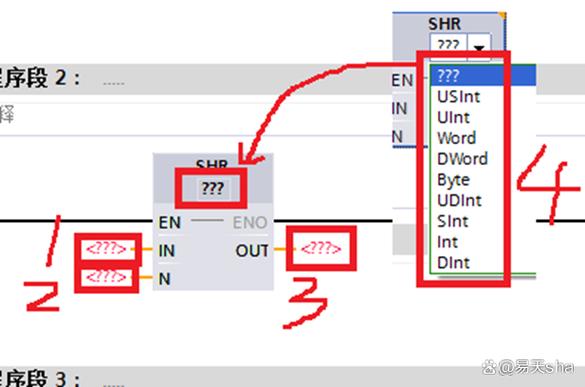Click the OUT operand placeholder <???>
Screen dimensions: 585x387
(x=321, y=248)
